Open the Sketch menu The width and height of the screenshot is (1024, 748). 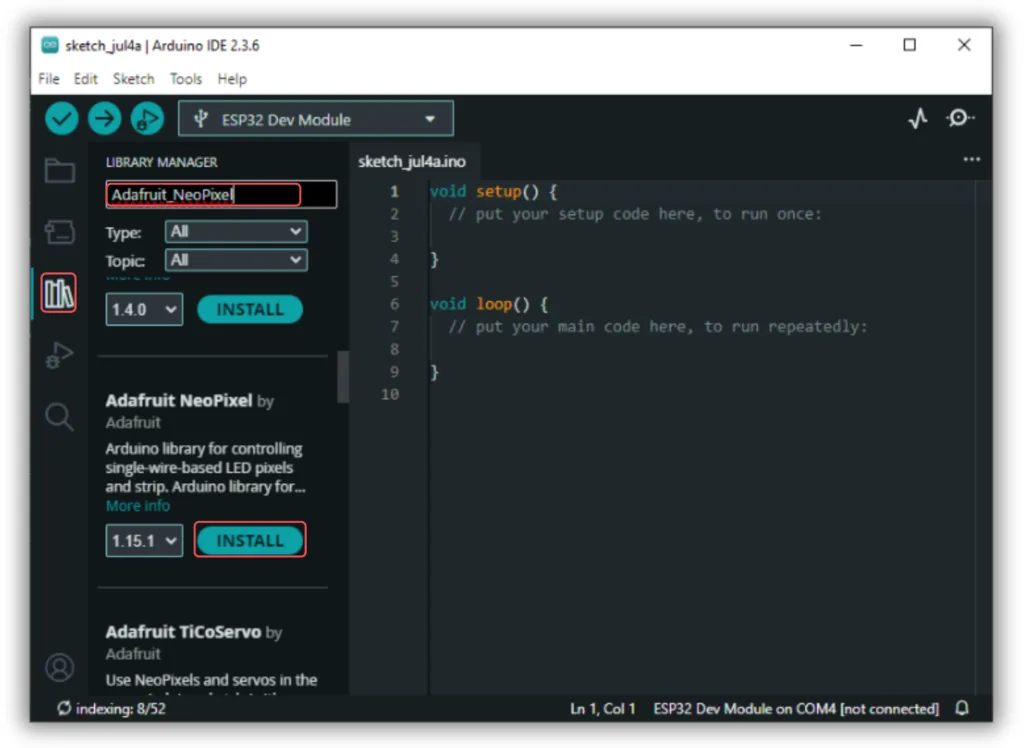point(133,79)
